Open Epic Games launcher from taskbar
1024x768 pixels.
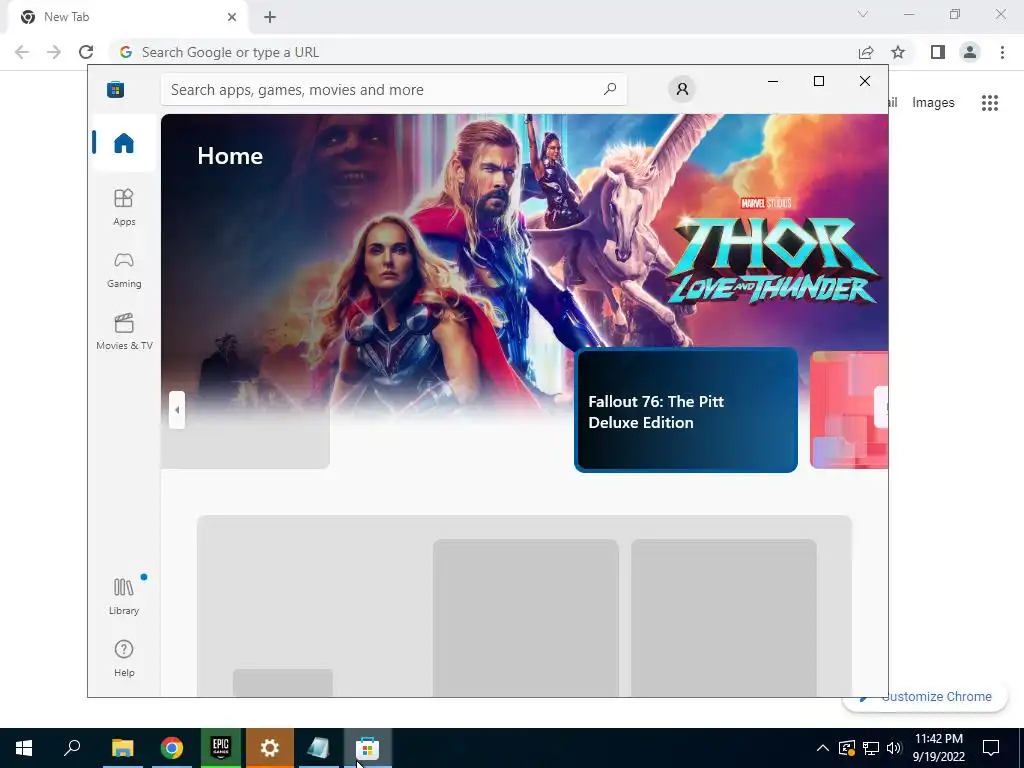tap(221, 748)
